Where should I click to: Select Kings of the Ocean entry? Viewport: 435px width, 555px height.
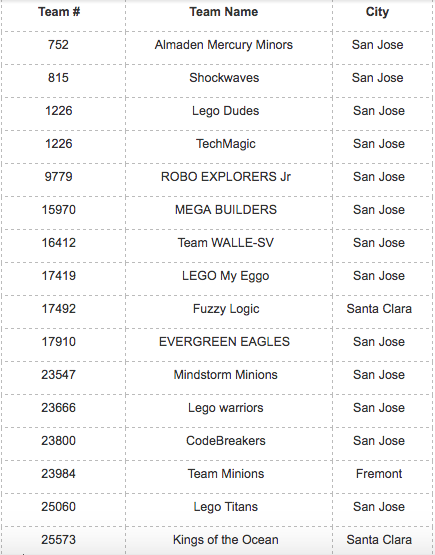(225, 540)
